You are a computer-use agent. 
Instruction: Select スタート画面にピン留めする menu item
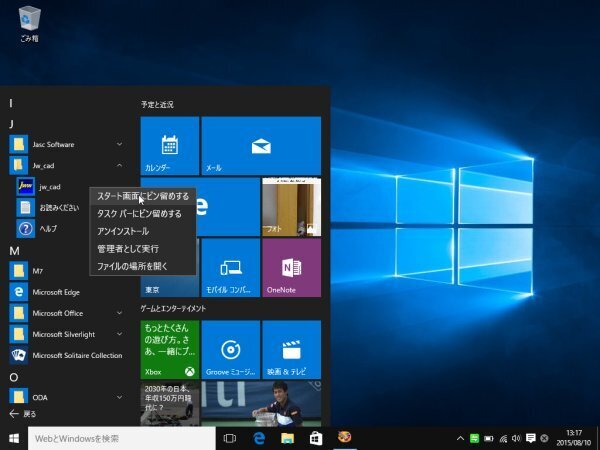tap(143, 196)
